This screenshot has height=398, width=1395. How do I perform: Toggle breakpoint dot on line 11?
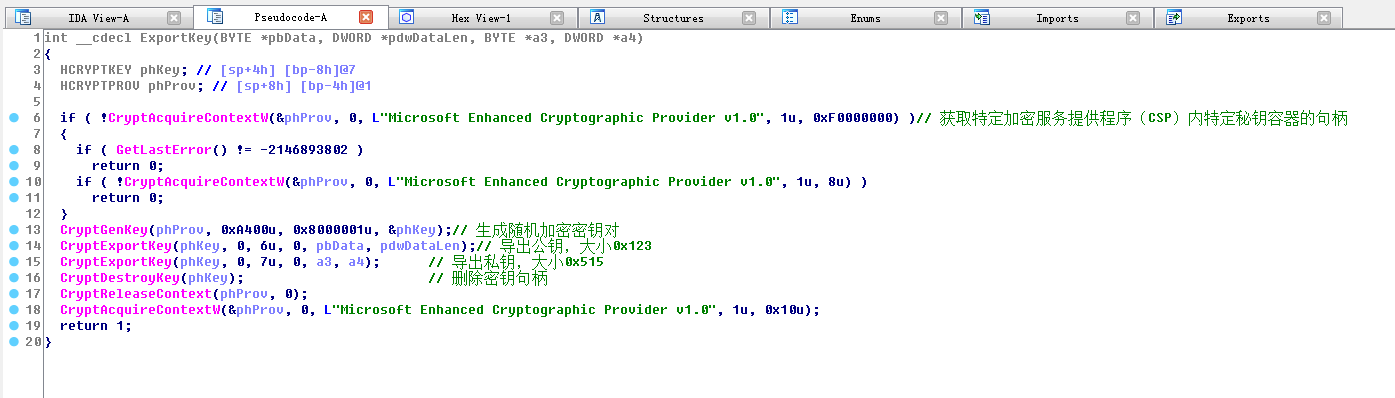[13, 198]
